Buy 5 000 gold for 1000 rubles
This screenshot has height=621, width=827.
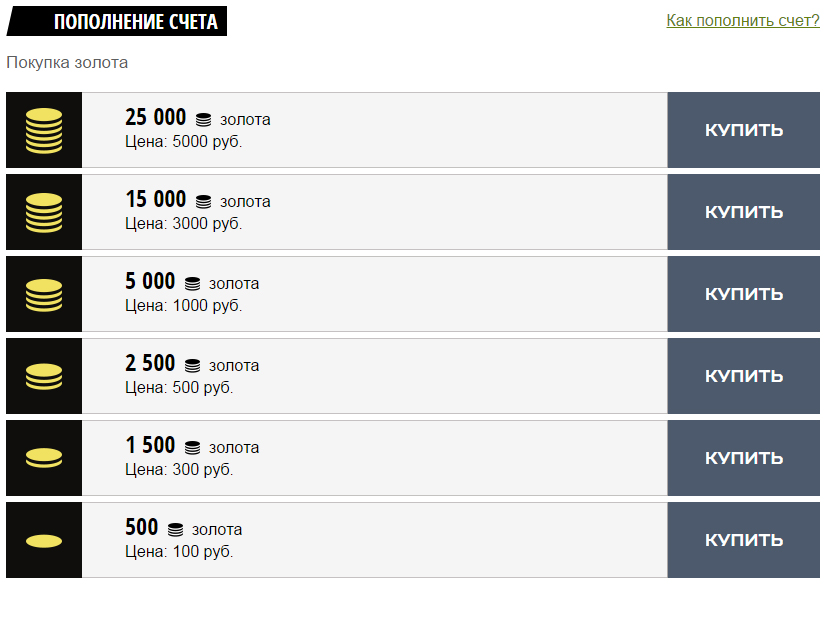pyautogui.click(x=743, y=294)
